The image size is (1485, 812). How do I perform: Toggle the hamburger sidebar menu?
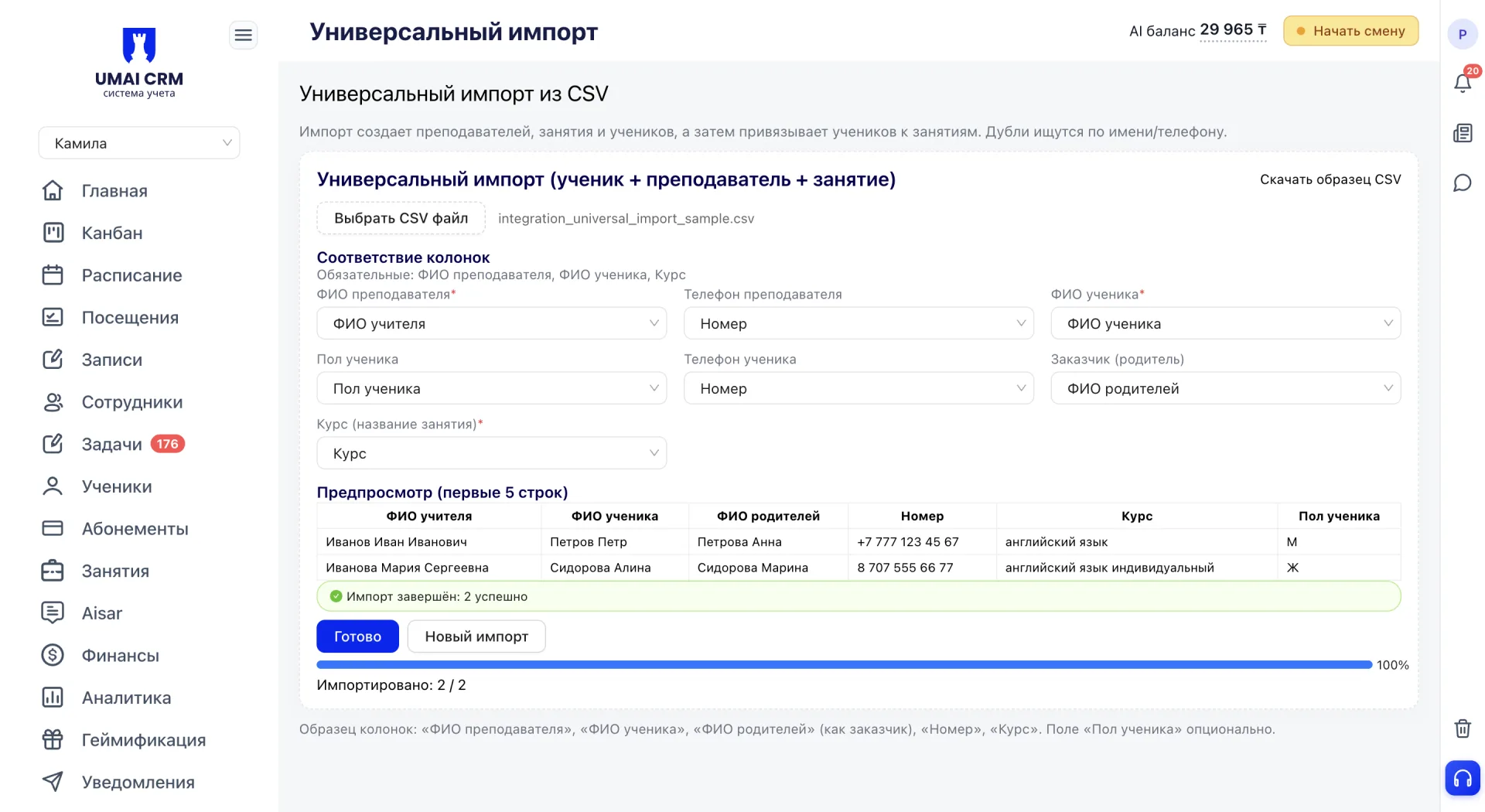click(243, 35)
